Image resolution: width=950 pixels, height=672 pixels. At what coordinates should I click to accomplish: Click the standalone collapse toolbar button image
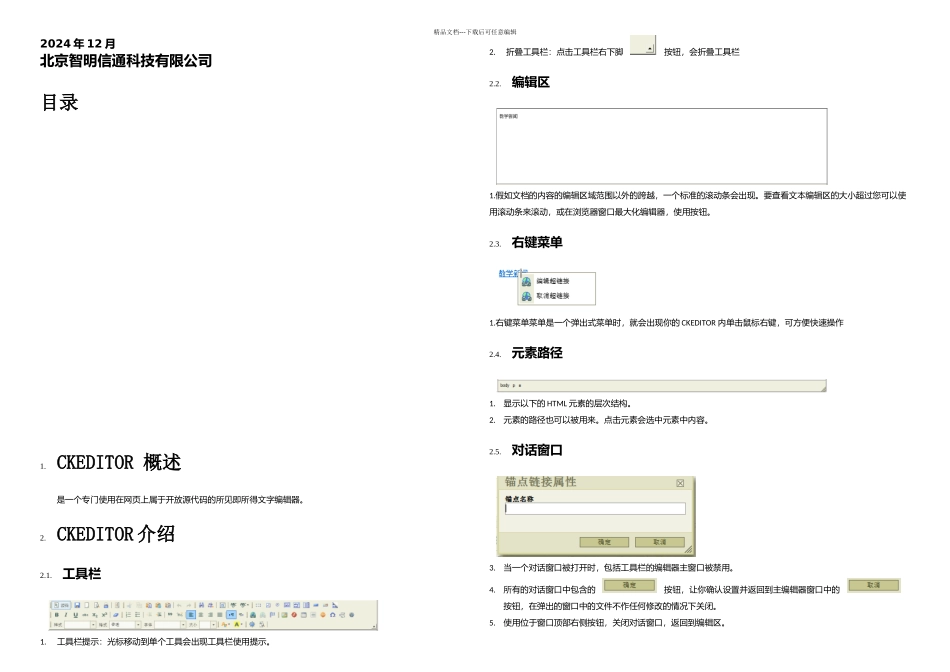pos(643,45)
